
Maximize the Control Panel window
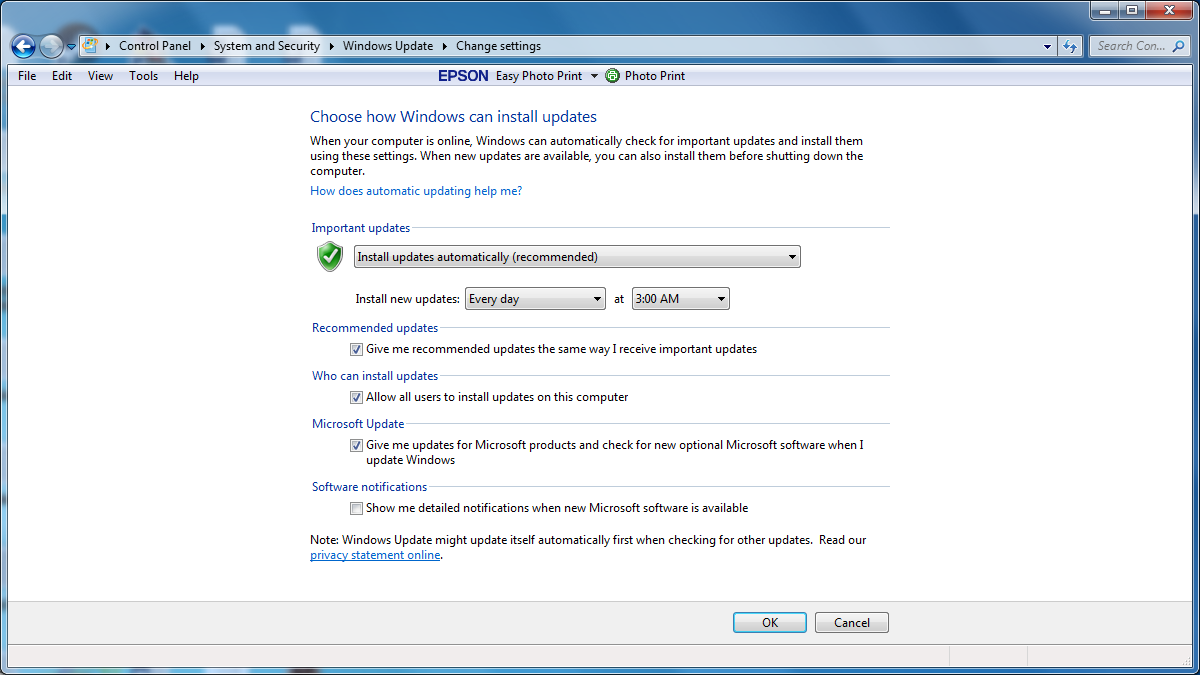click(1132, 10)
